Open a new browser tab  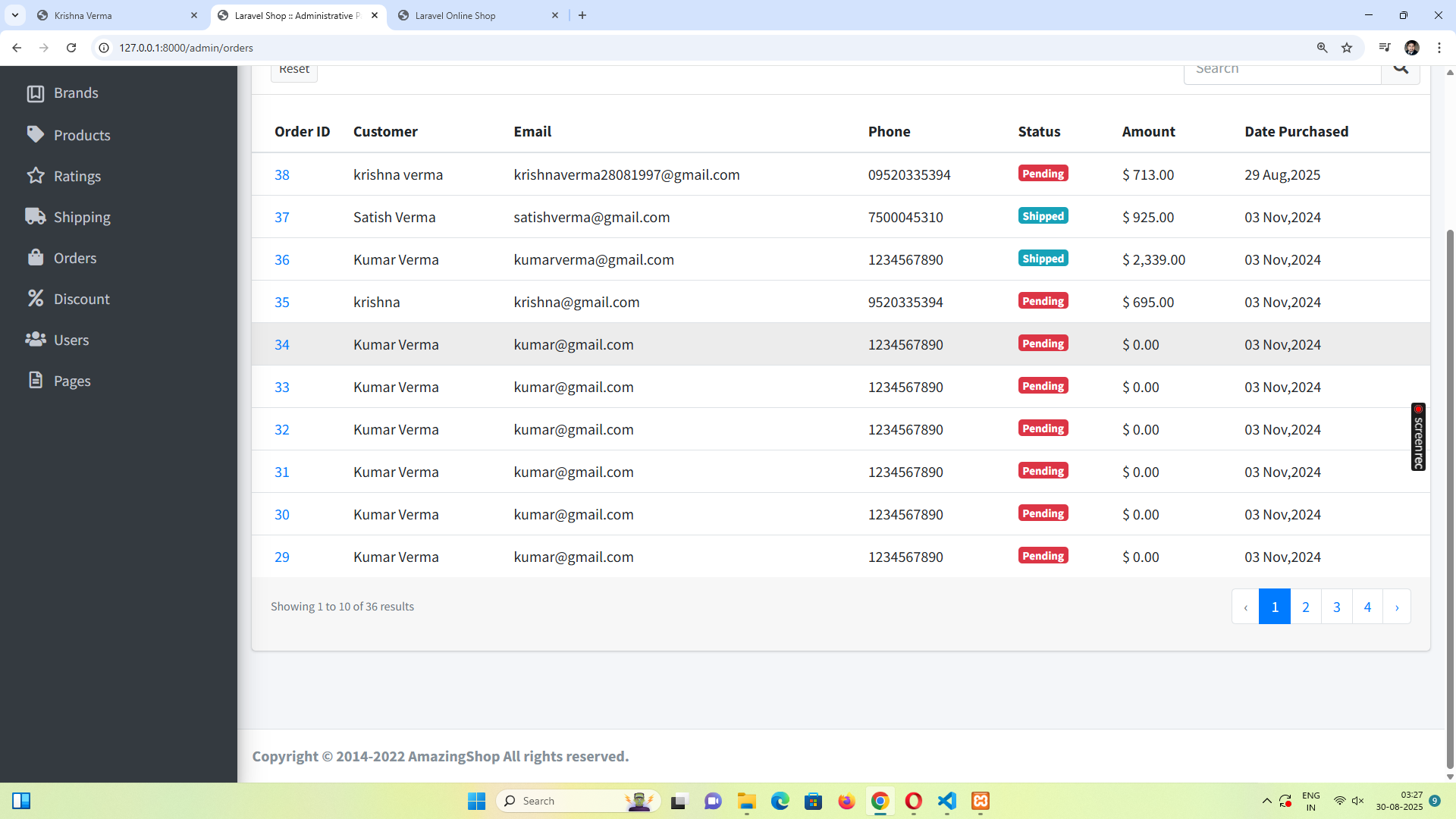click(582, 15)
